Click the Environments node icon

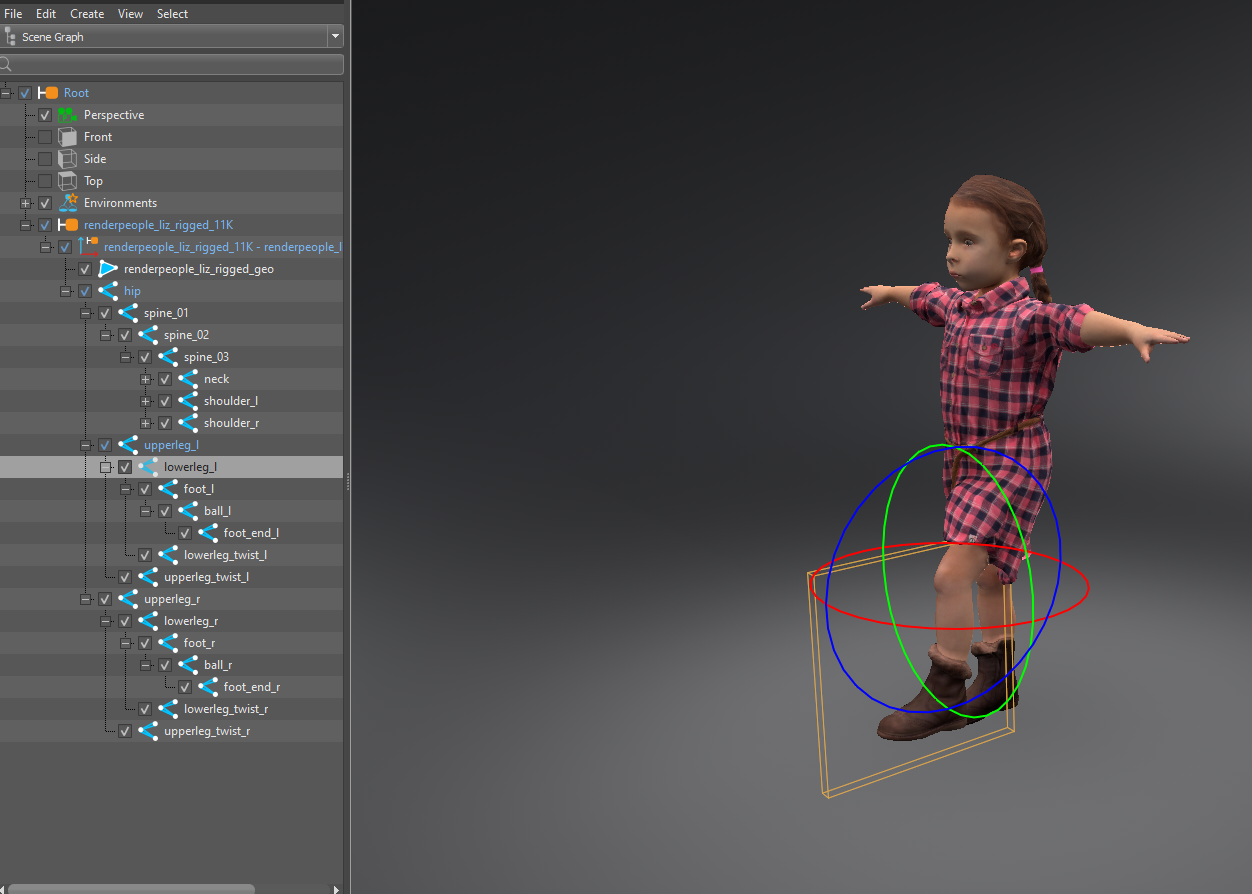click(x=68, y=202)
